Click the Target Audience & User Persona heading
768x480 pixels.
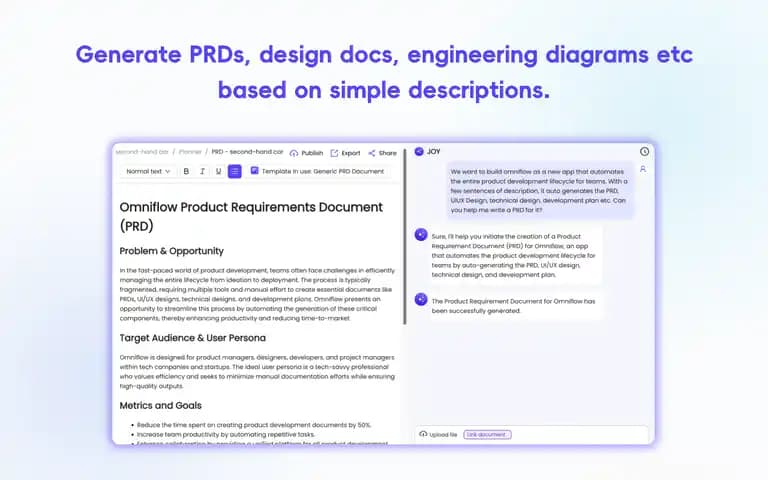coord(192,338)
